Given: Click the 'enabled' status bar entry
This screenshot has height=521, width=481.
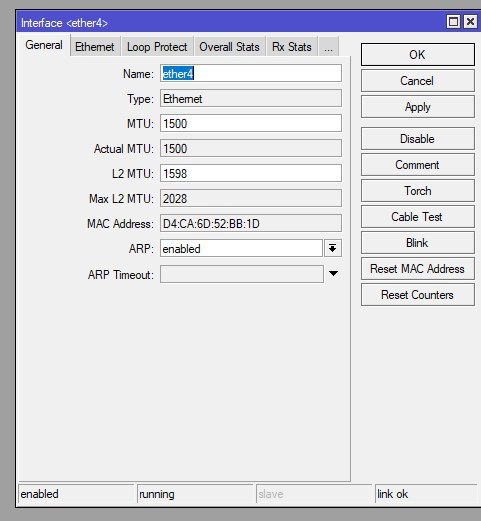Looking at the screenshot, I should tap(76, 494).
